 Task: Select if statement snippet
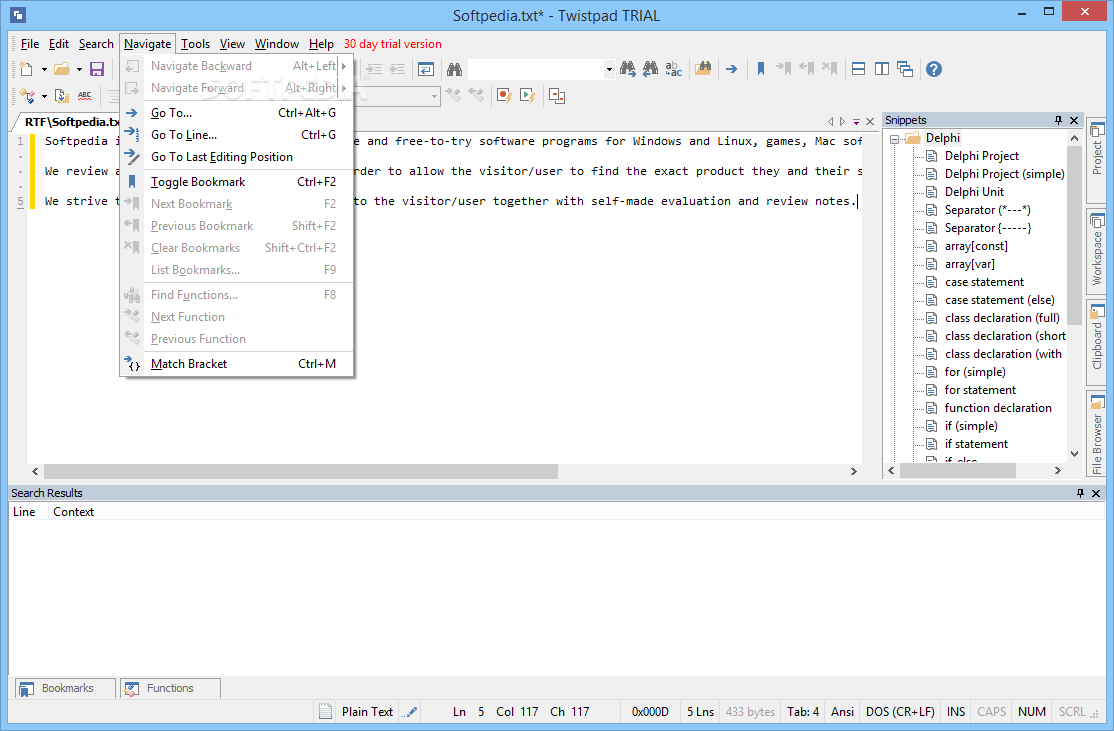point(976,444)
